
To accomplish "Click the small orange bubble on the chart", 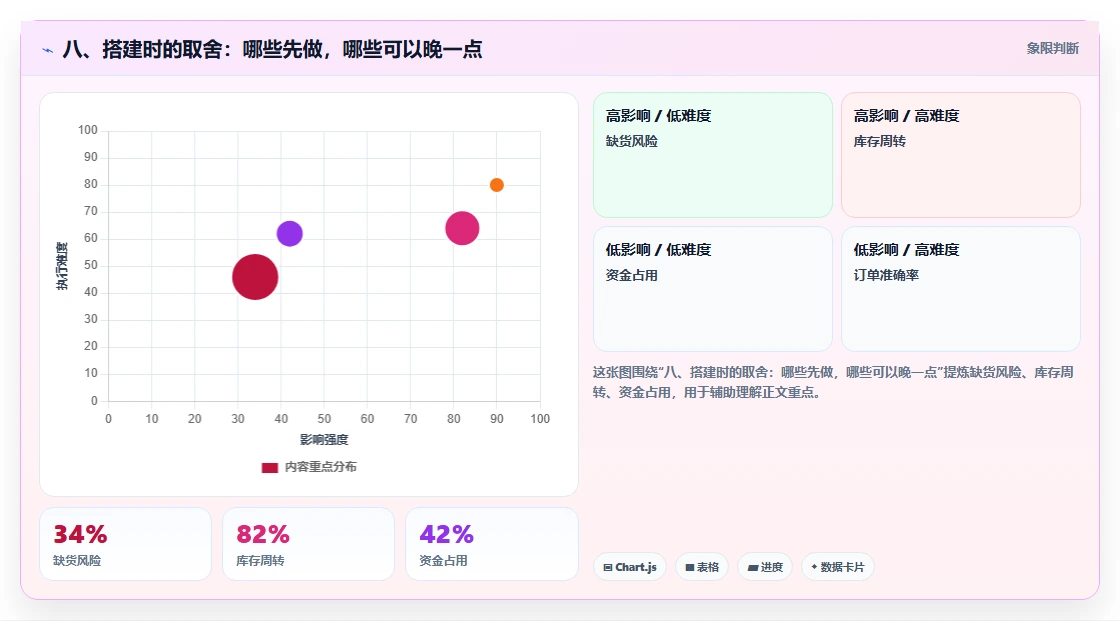I will pos(496,185).
